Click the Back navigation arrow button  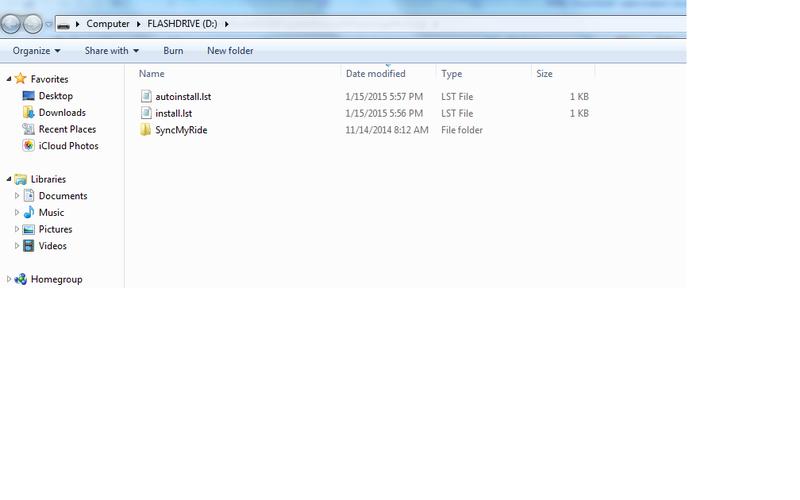[11, 23]
